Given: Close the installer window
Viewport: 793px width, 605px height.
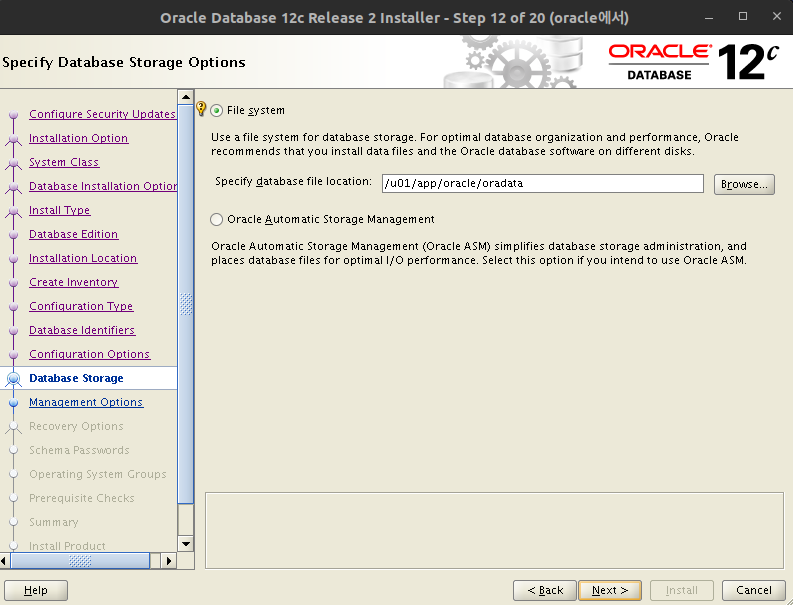Looking at the screenshot, I should coord(777,17).
